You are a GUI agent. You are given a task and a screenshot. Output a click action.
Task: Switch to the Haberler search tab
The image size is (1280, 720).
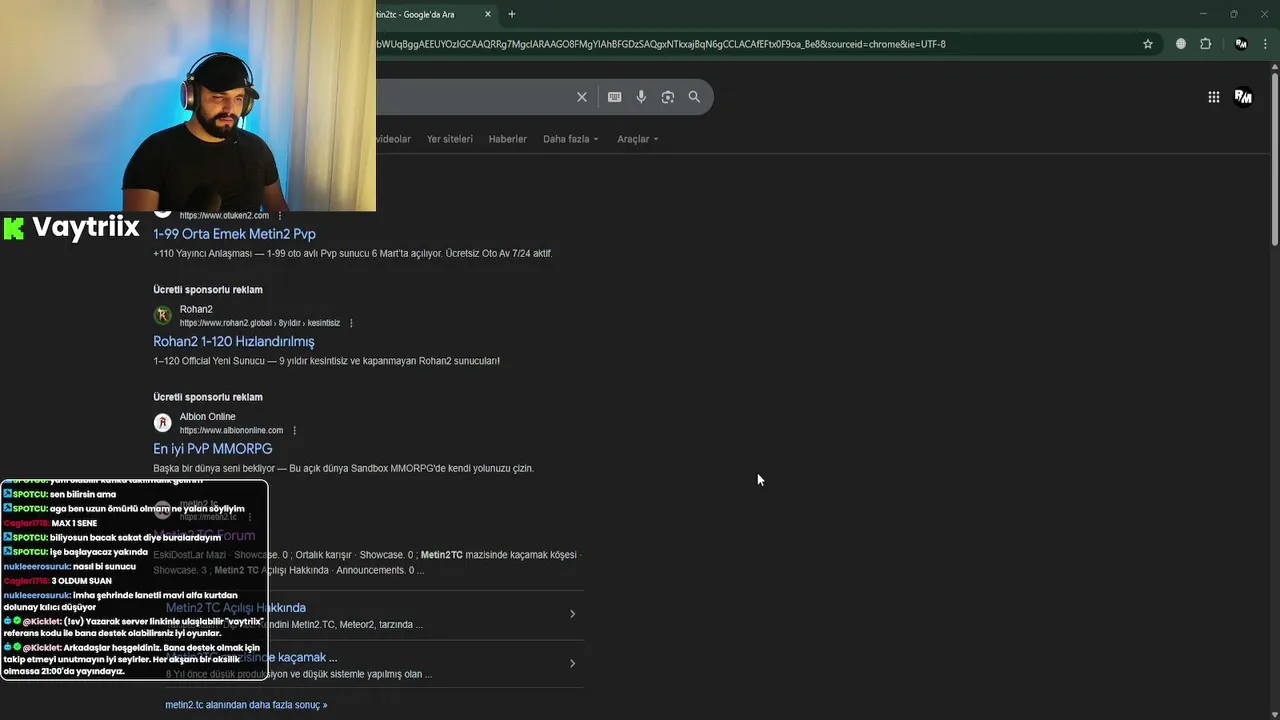[507, 139]
